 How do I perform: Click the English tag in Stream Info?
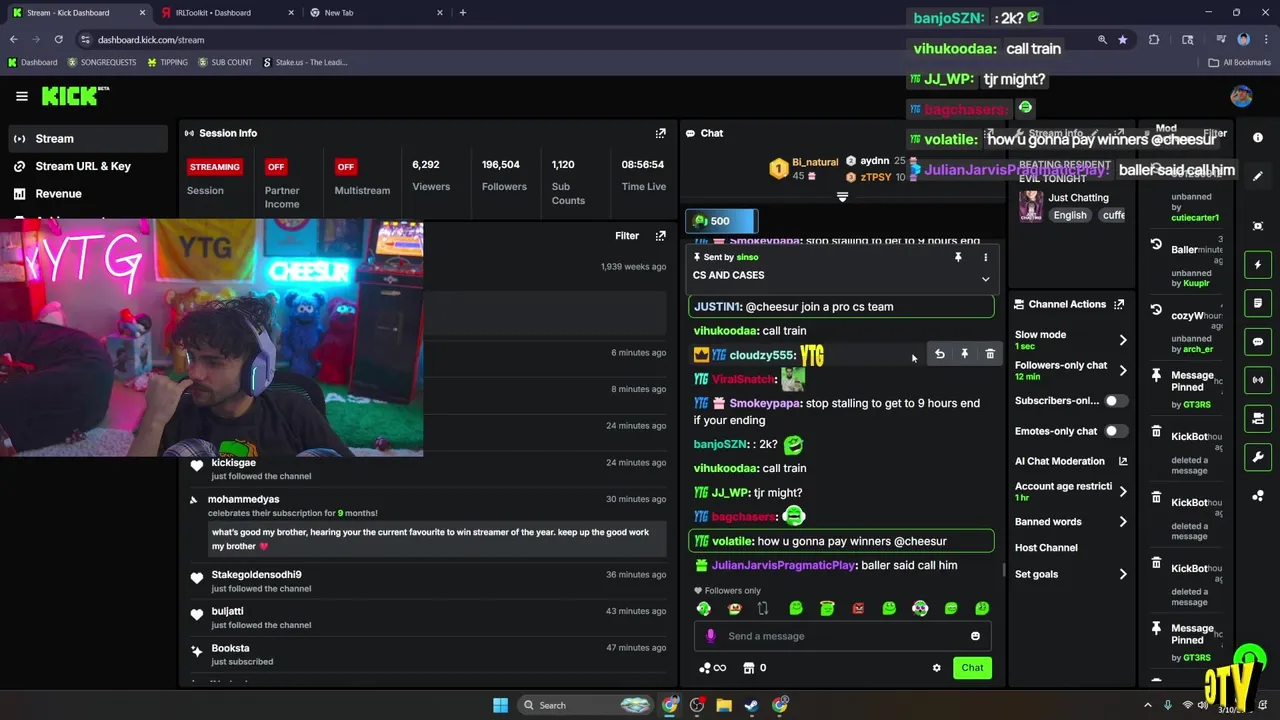click(x=1069, y=215)
